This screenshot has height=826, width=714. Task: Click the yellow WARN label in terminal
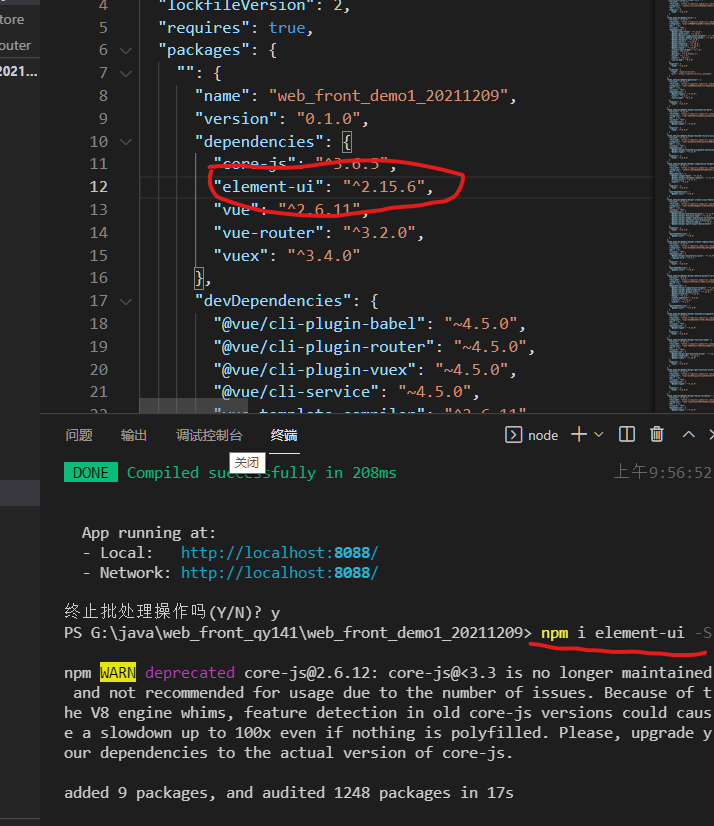[x=118, y=673]
